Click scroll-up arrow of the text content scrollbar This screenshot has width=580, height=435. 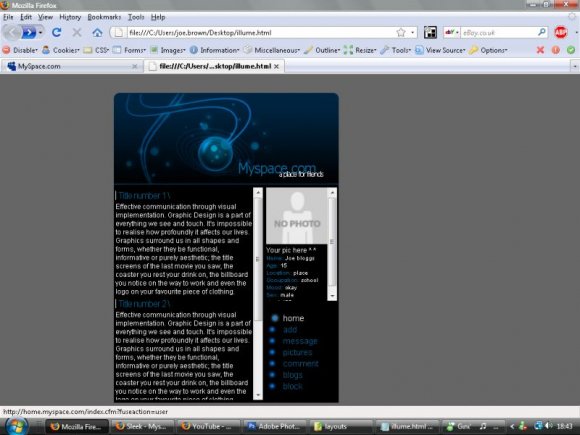[258, 192]
